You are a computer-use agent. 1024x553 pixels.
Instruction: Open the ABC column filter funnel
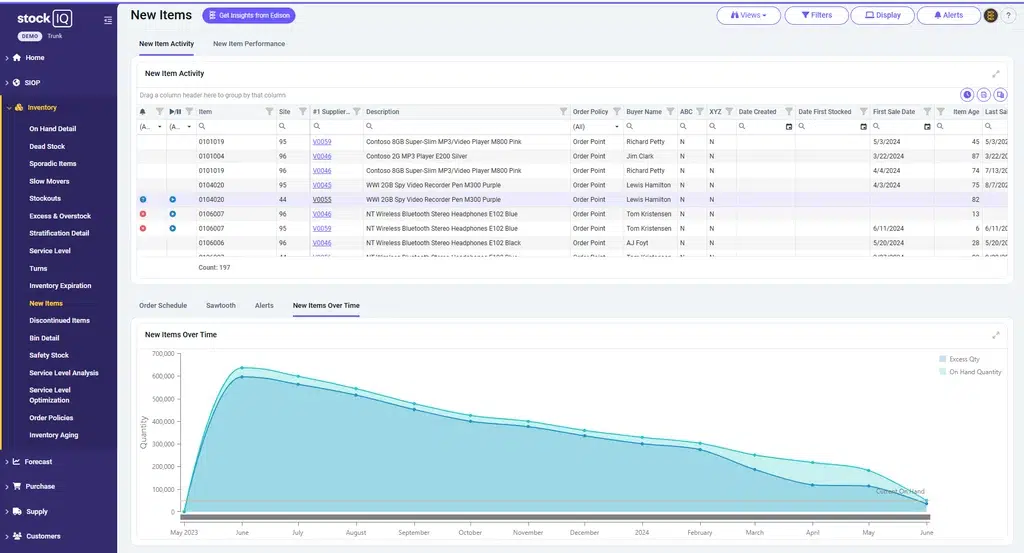click(x=699, y=112)
